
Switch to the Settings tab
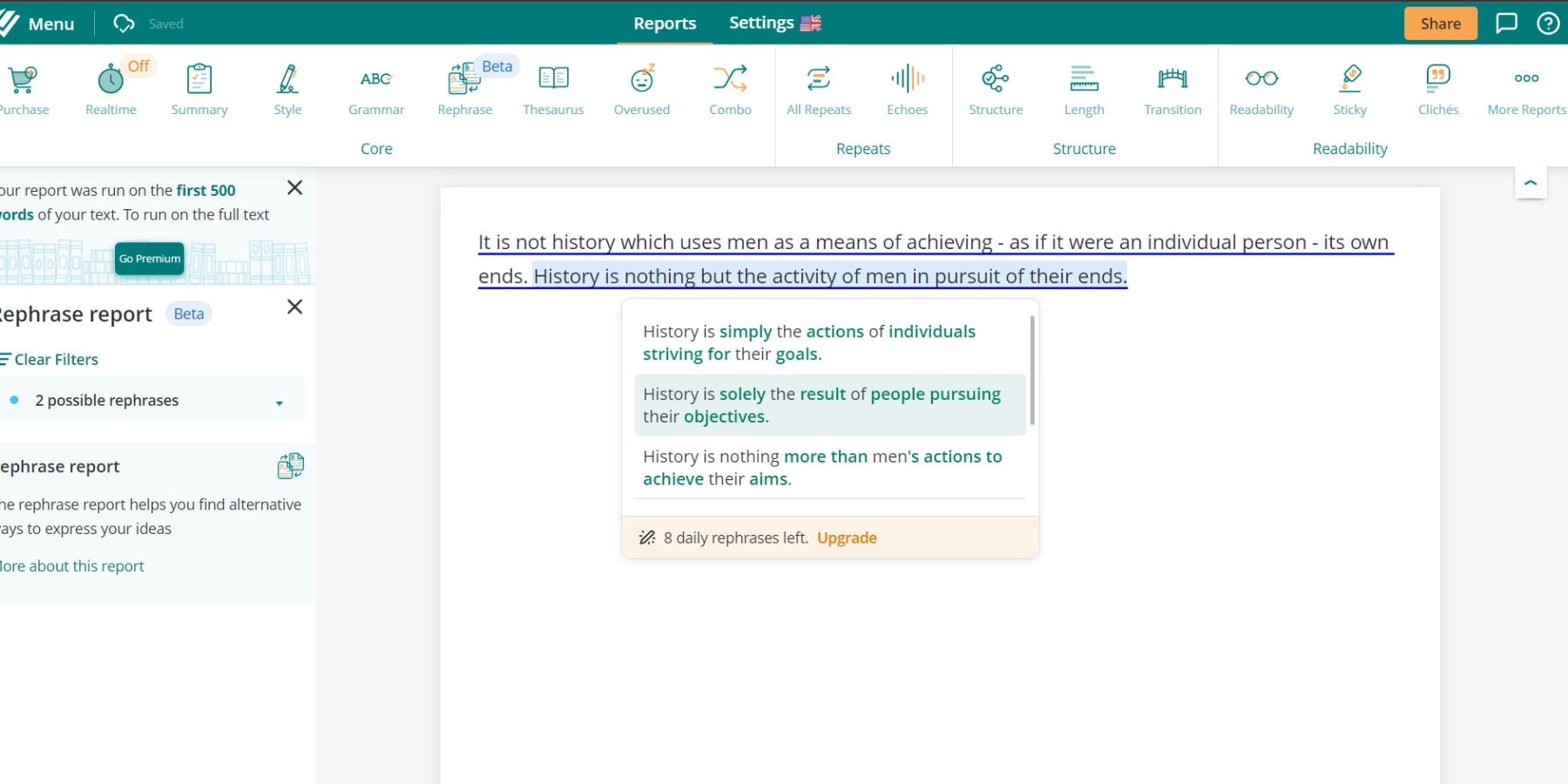[x=761, y=22]
